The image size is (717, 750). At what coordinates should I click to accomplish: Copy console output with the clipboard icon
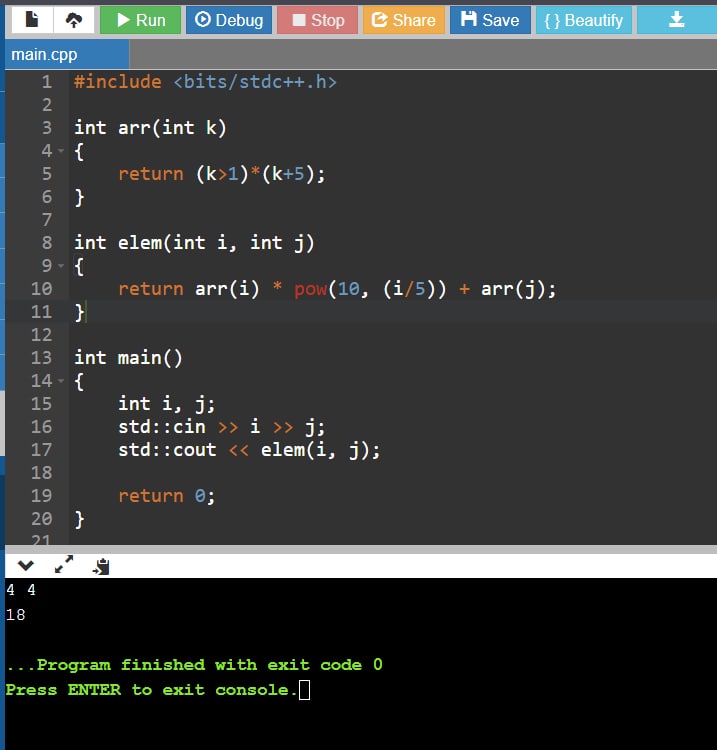pyautogui.click(x=101, y=566)
